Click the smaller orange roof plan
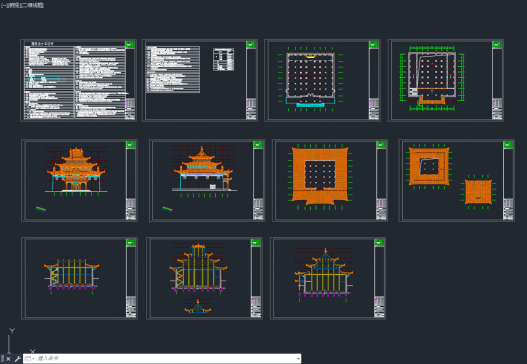The width and height of the screenshot is (527, 364). [478, 192]
